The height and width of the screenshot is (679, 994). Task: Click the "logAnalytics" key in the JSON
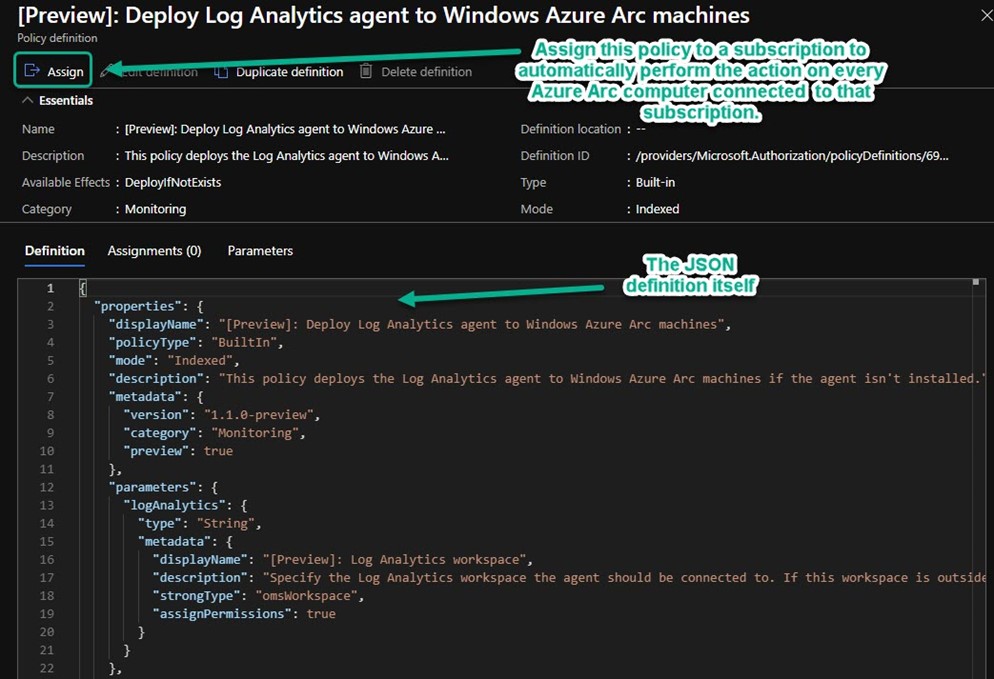180,505
